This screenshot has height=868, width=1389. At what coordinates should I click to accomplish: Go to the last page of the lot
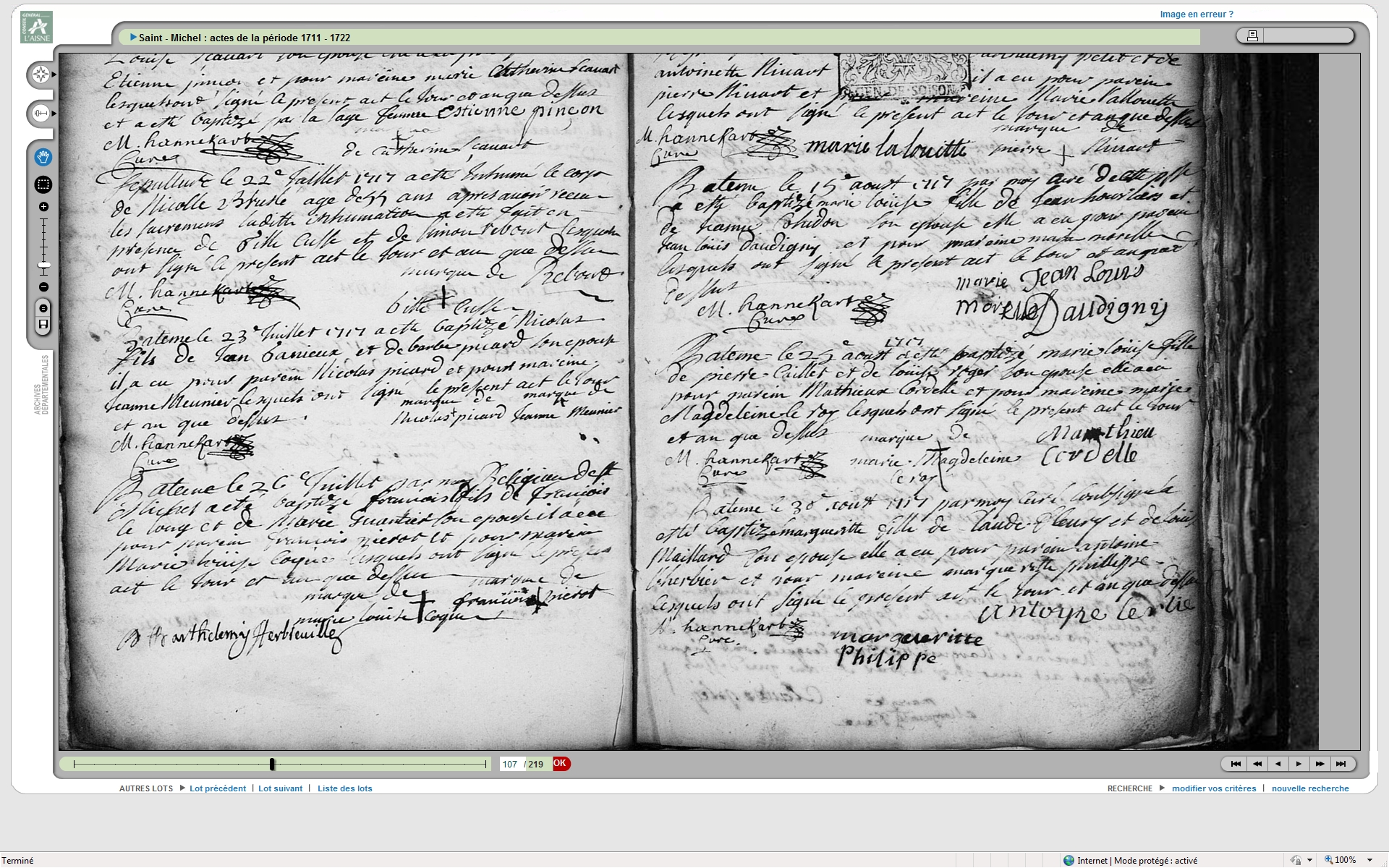(1341, 764)
